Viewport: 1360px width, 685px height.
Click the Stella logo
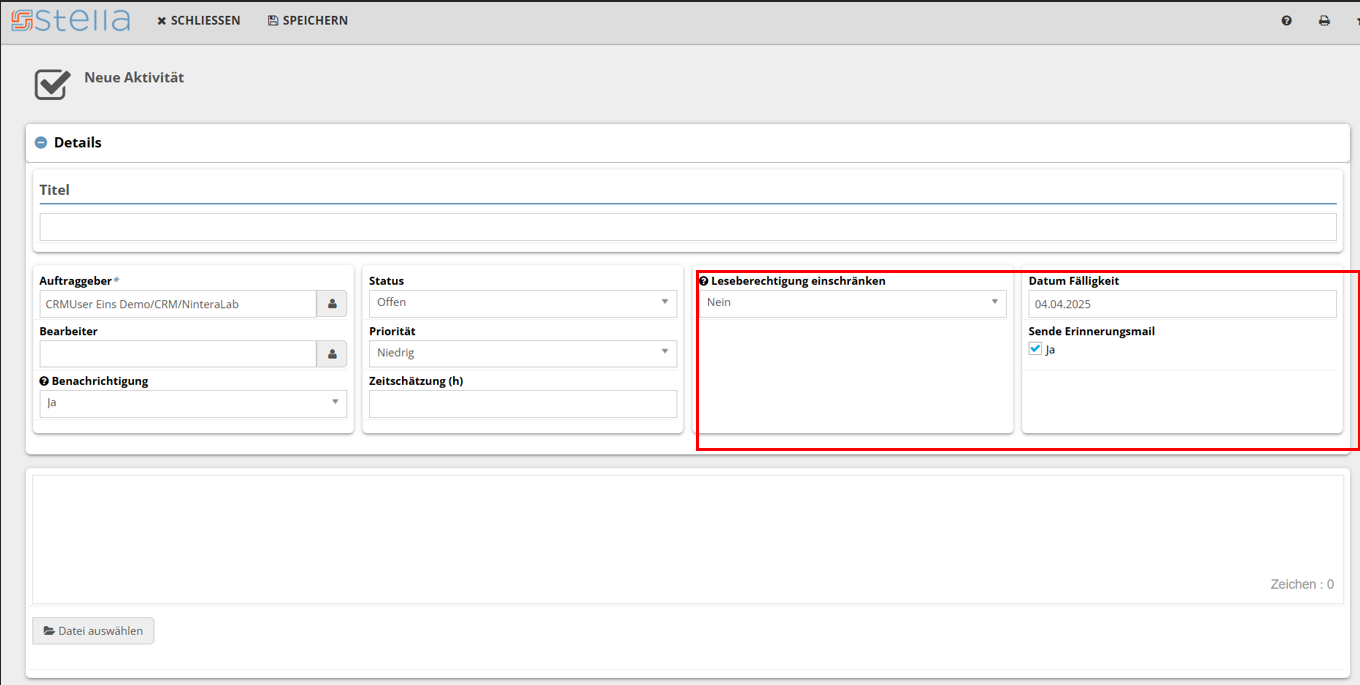pos(70,20)
